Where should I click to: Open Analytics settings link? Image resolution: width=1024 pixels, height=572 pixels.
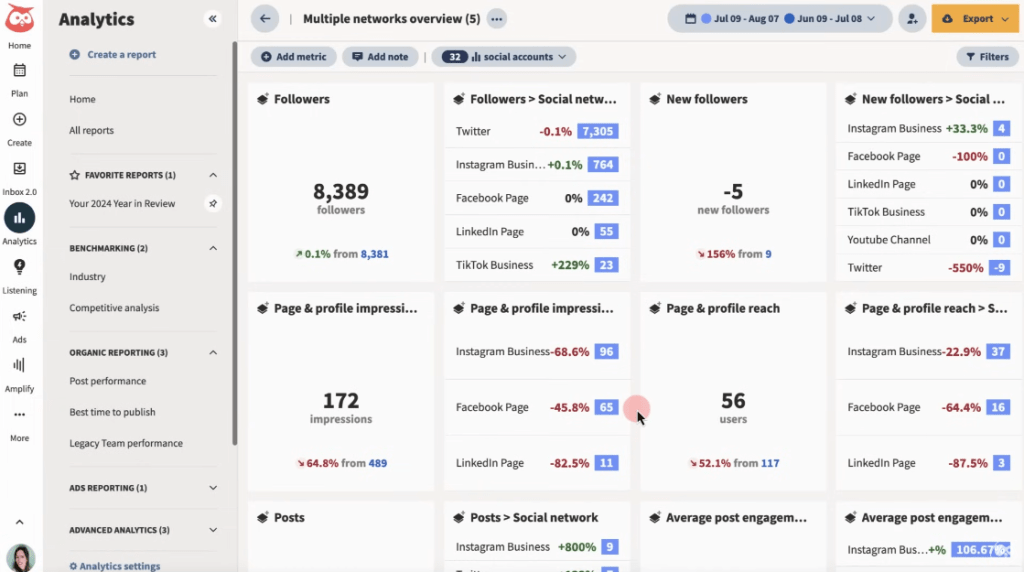pos(114,566)
